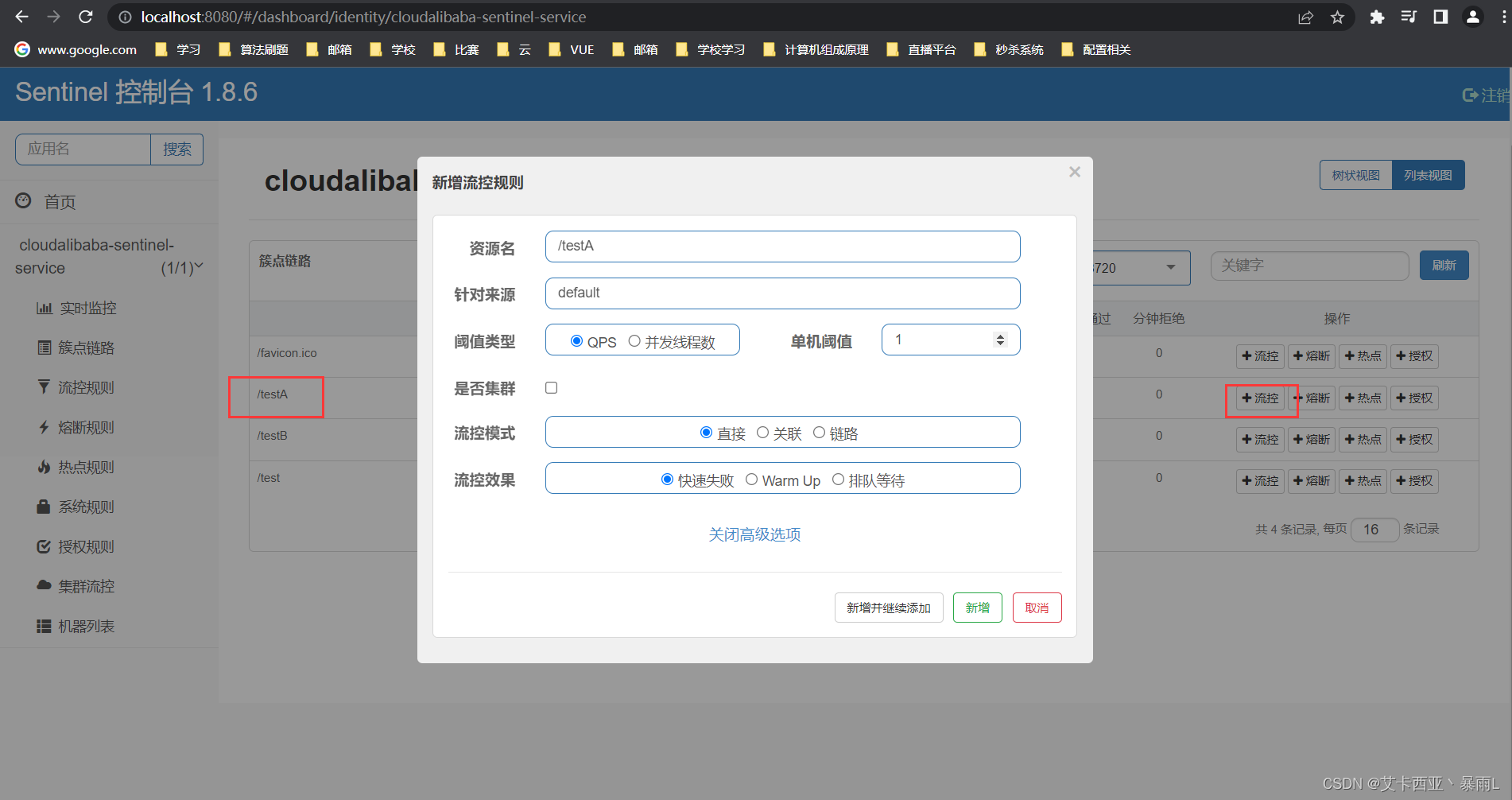Open 系统规则 in the sidebar
Screen dimensions: 1512x800
pos(86,507)
